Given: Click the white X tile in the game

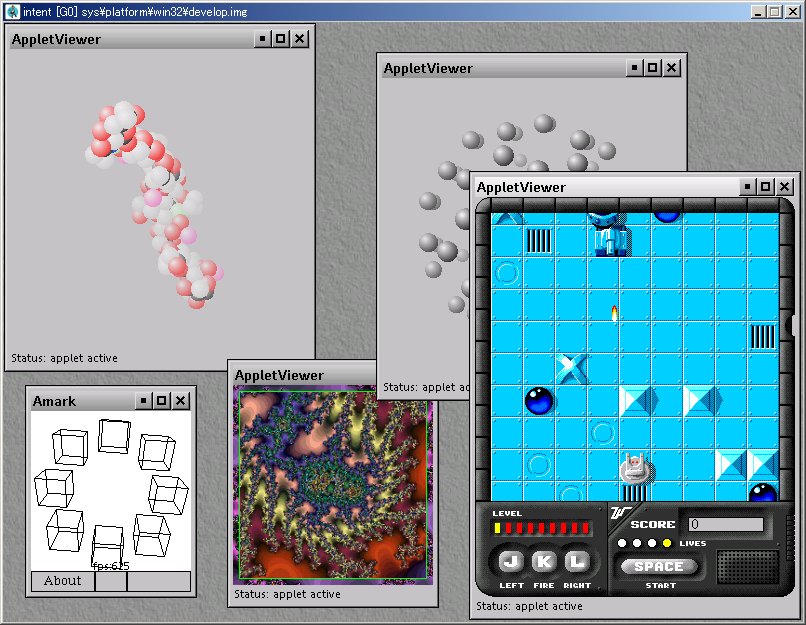Looking at the screenshot, I should [x=572, y=369].
